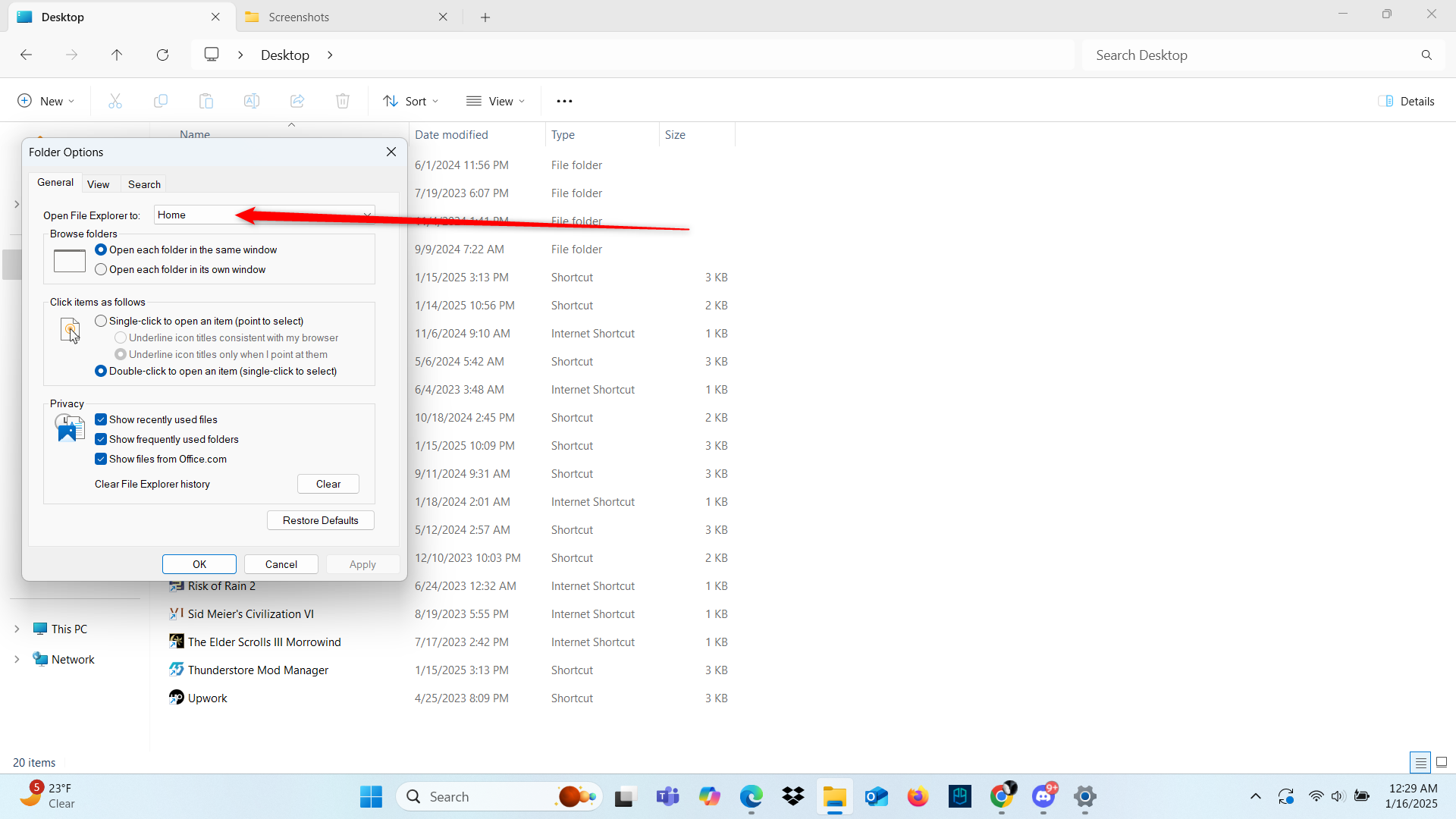Click the Clear history button
Screen dimensions: 1456x819
(x=328, y=484)
